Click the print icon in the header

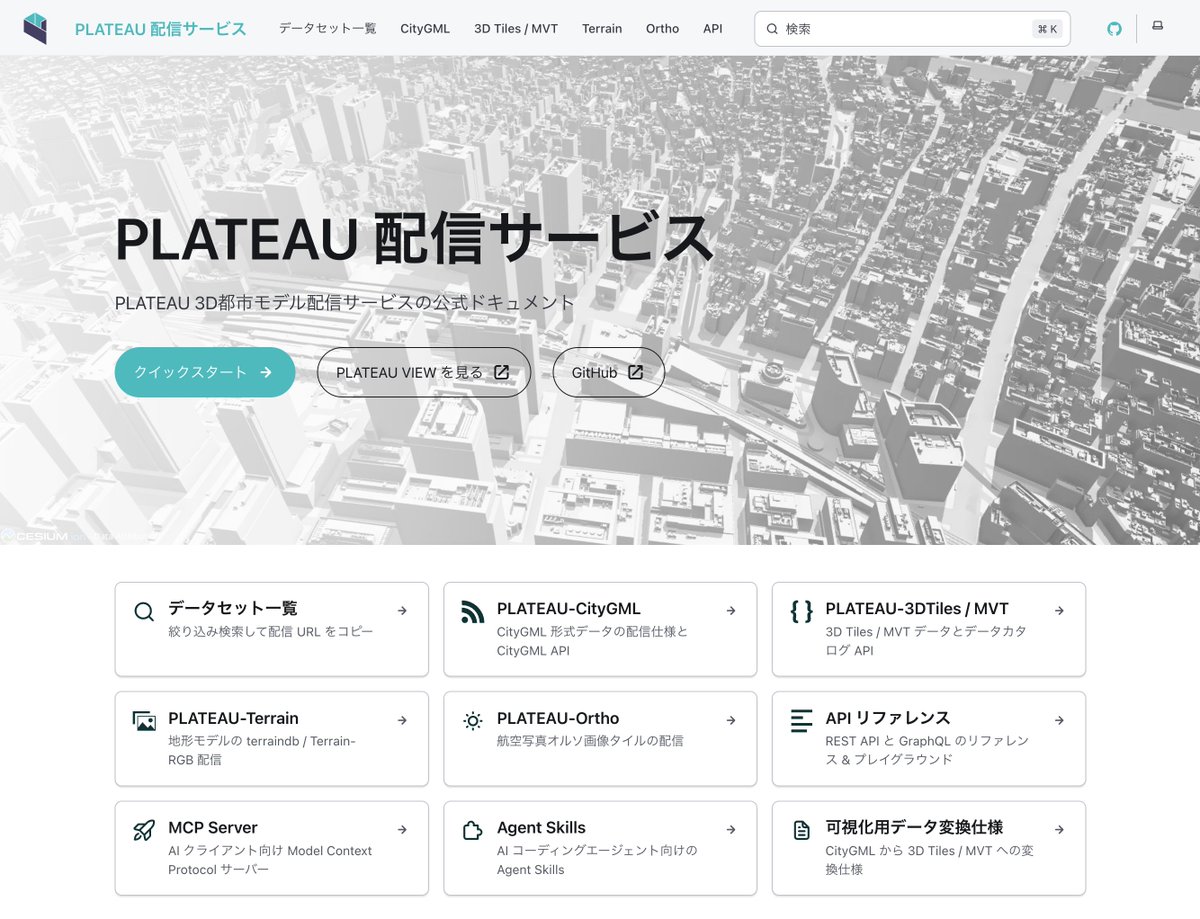point(1157,27)
